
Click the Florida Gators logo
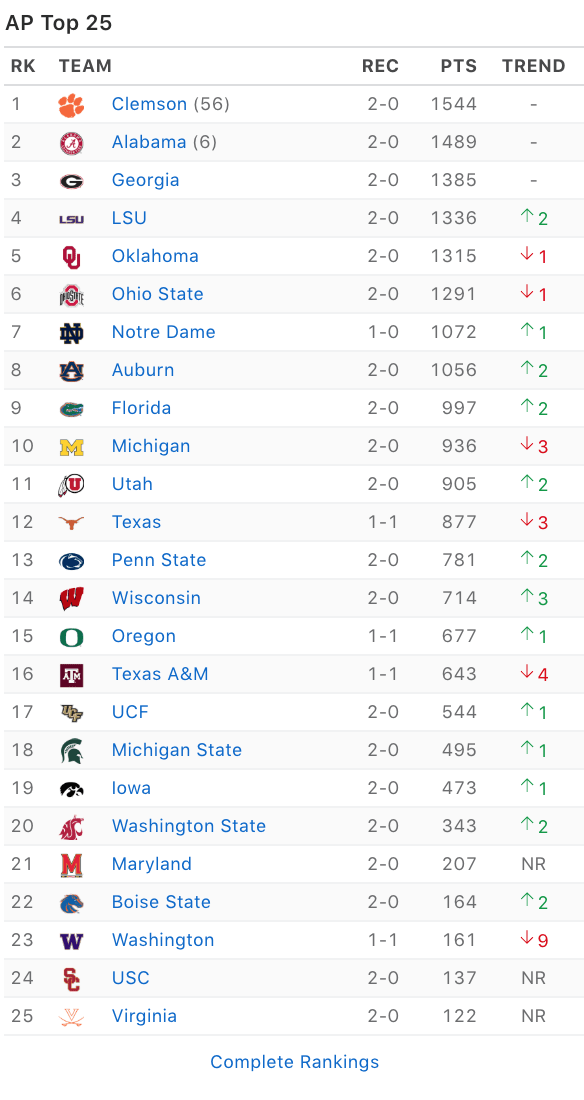71,408
